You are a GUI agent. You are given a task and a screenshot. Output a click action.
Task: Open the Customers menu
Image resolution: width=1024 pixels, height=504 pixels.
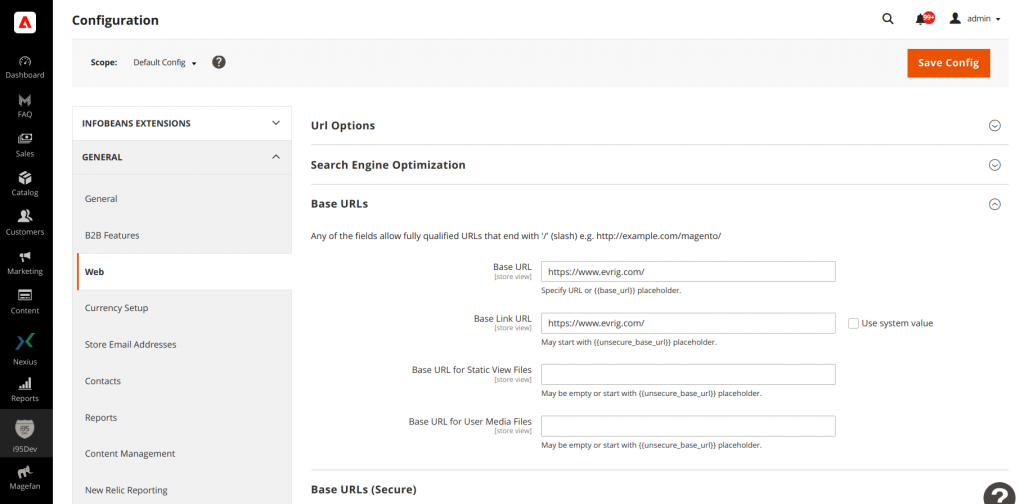[x=25, y=224]
